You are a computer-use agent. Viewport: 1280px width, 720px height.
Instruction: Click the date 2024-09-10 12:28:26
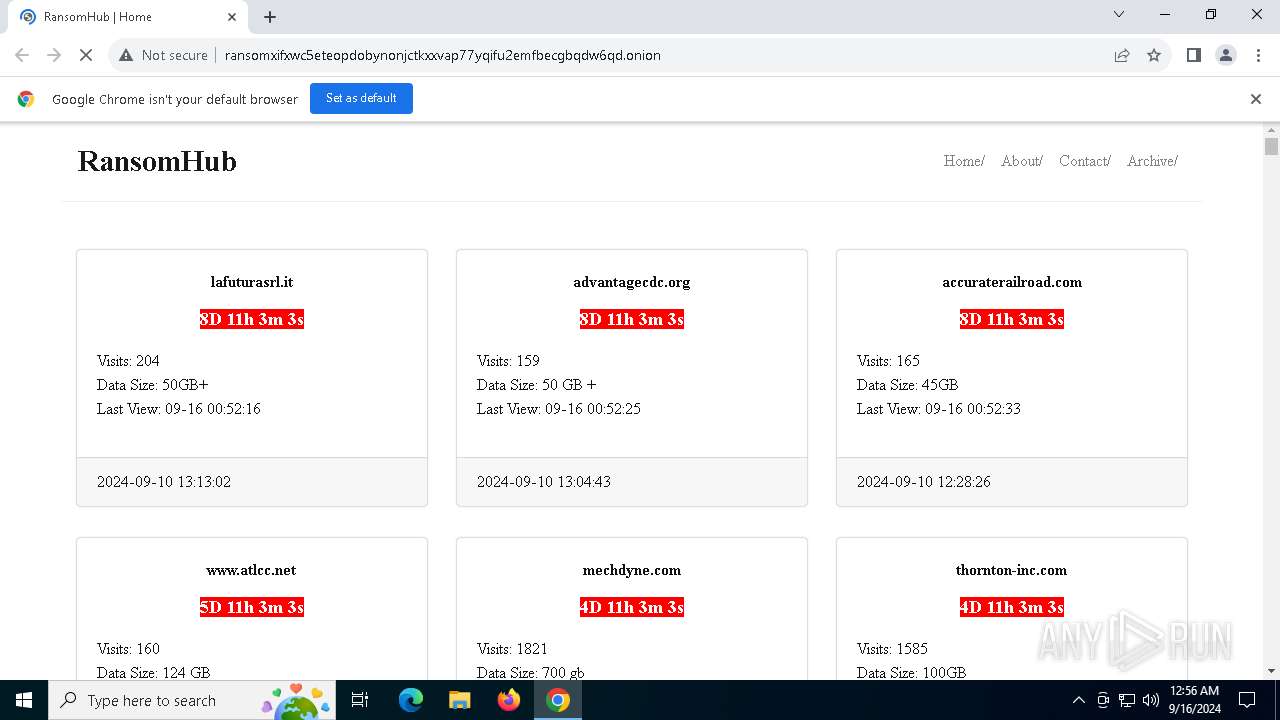tap(924, 482)
